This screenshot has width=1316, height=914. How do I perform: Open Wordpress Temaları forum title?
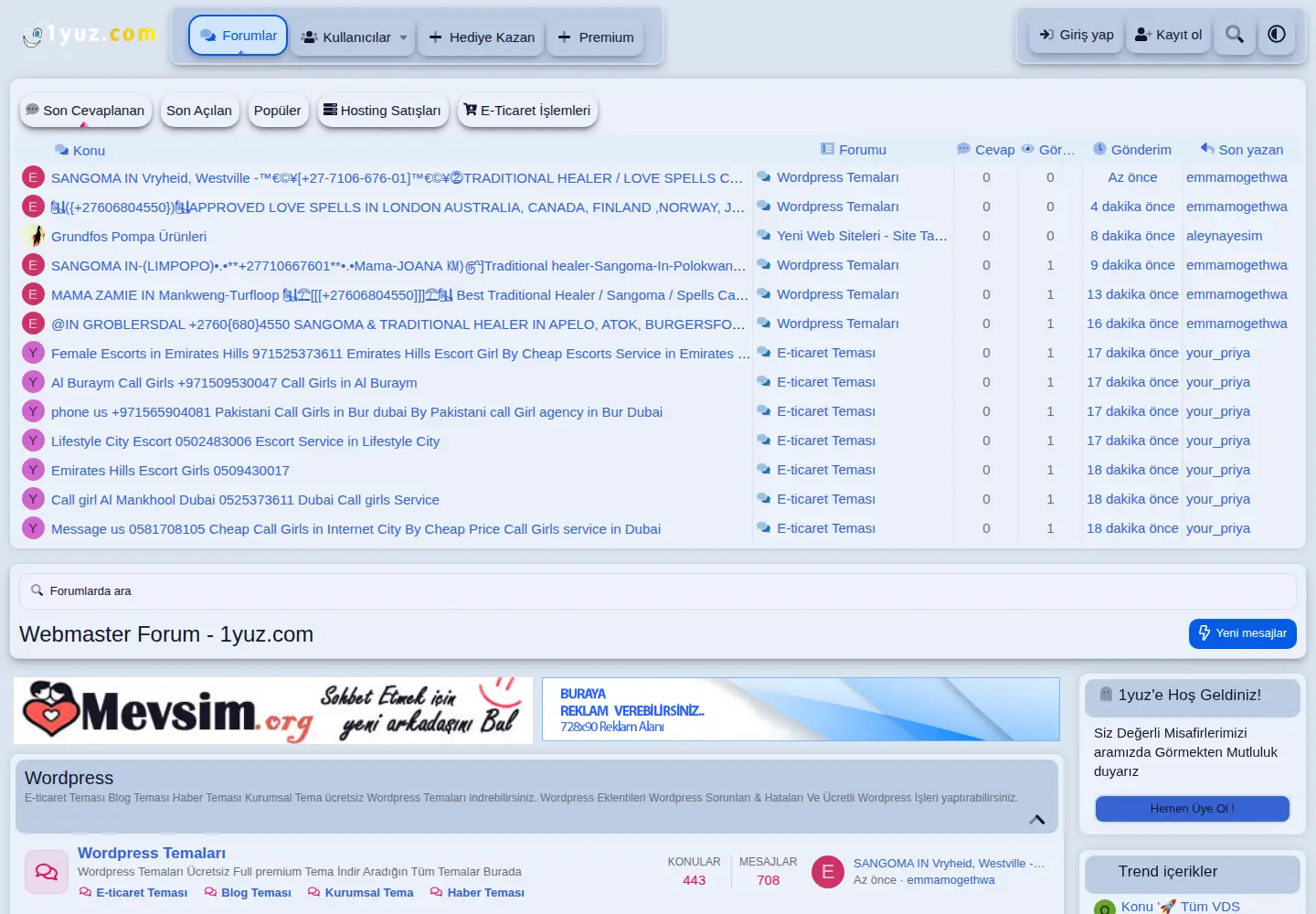(x=152, y=853)
